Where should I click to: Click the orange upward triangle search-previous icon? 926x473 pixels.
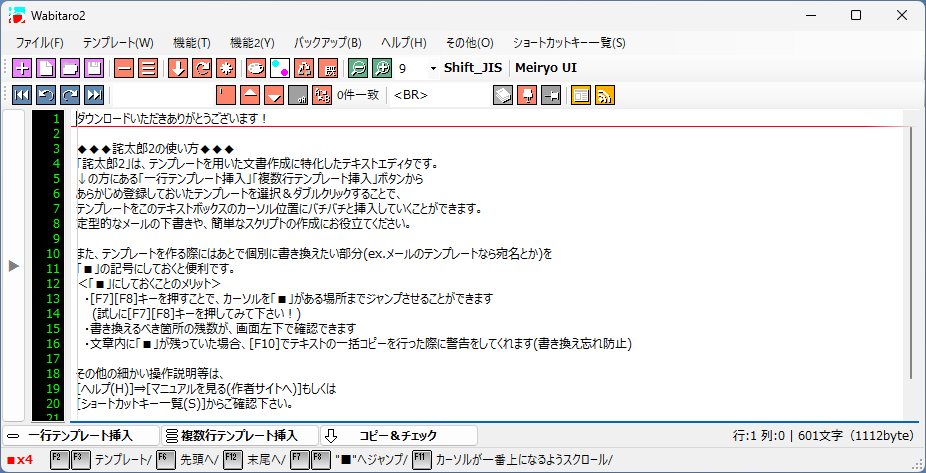coord(250,95)
